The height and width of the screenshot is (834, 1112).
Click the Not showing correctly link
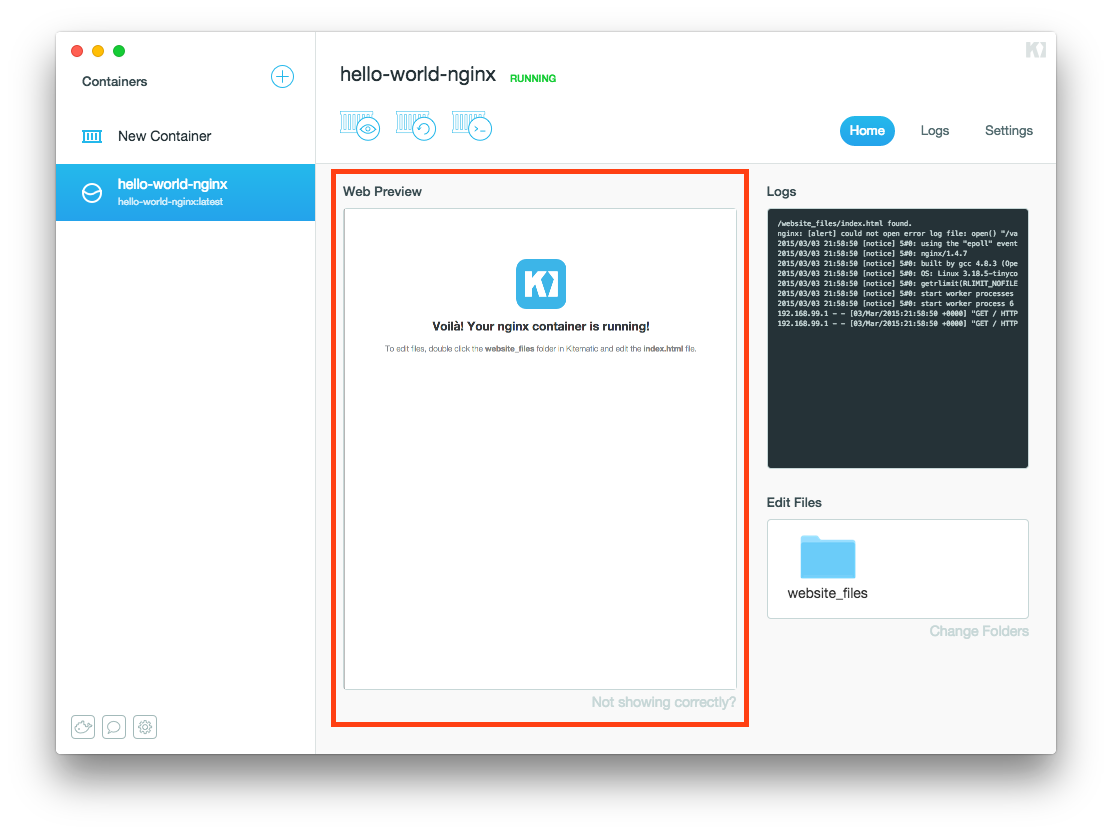663,702
